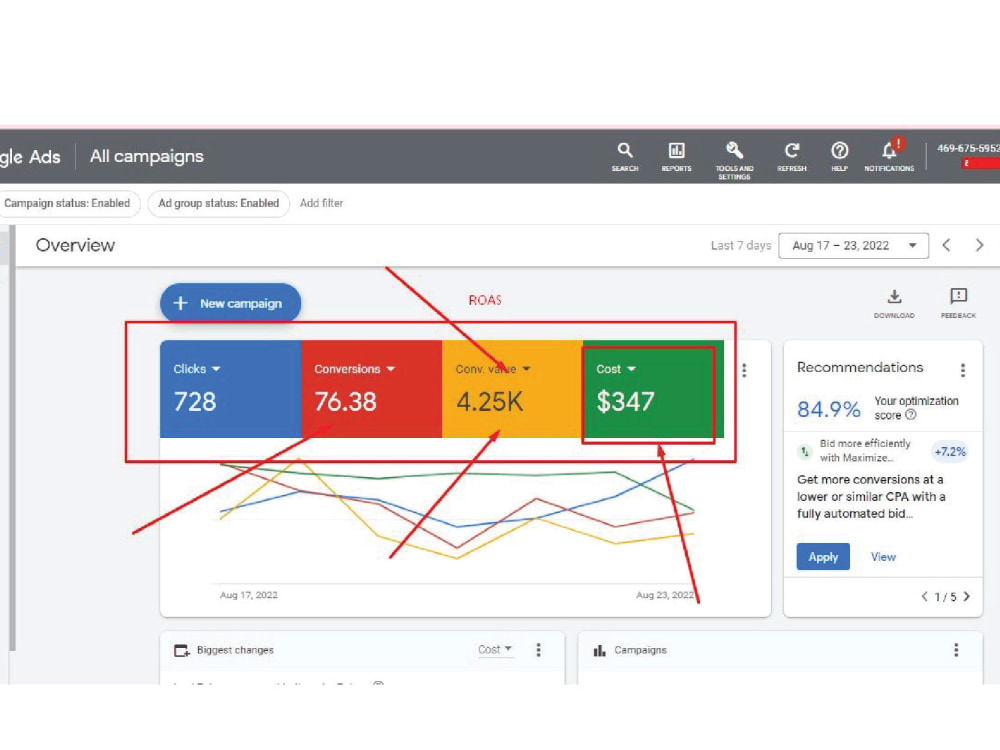Click the 84.9% optimization score

[x=828, y=409]
